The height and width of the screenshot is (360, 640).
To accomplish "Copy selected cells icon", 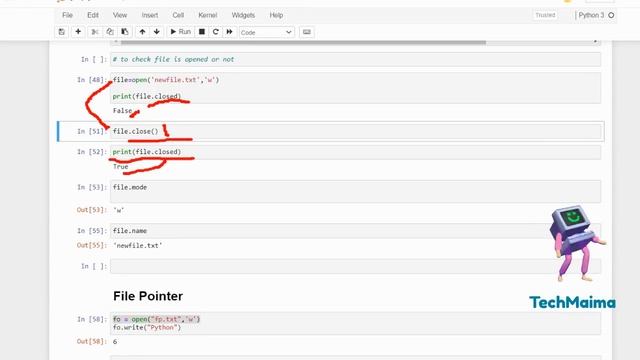I will pyautogui.click(x=110, y=32).
